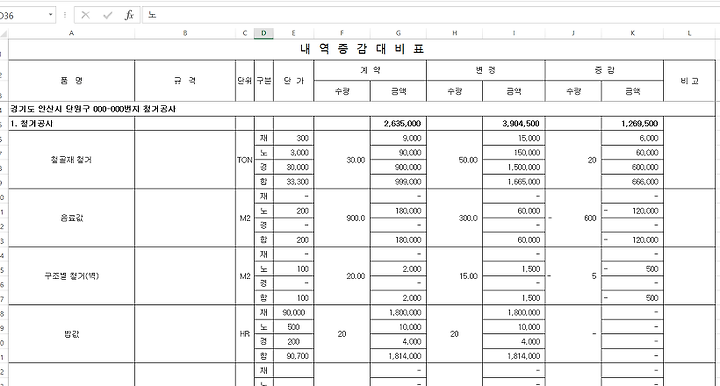Click into the Name Box cell reference field
720x386 pixels.
(23, 15)
